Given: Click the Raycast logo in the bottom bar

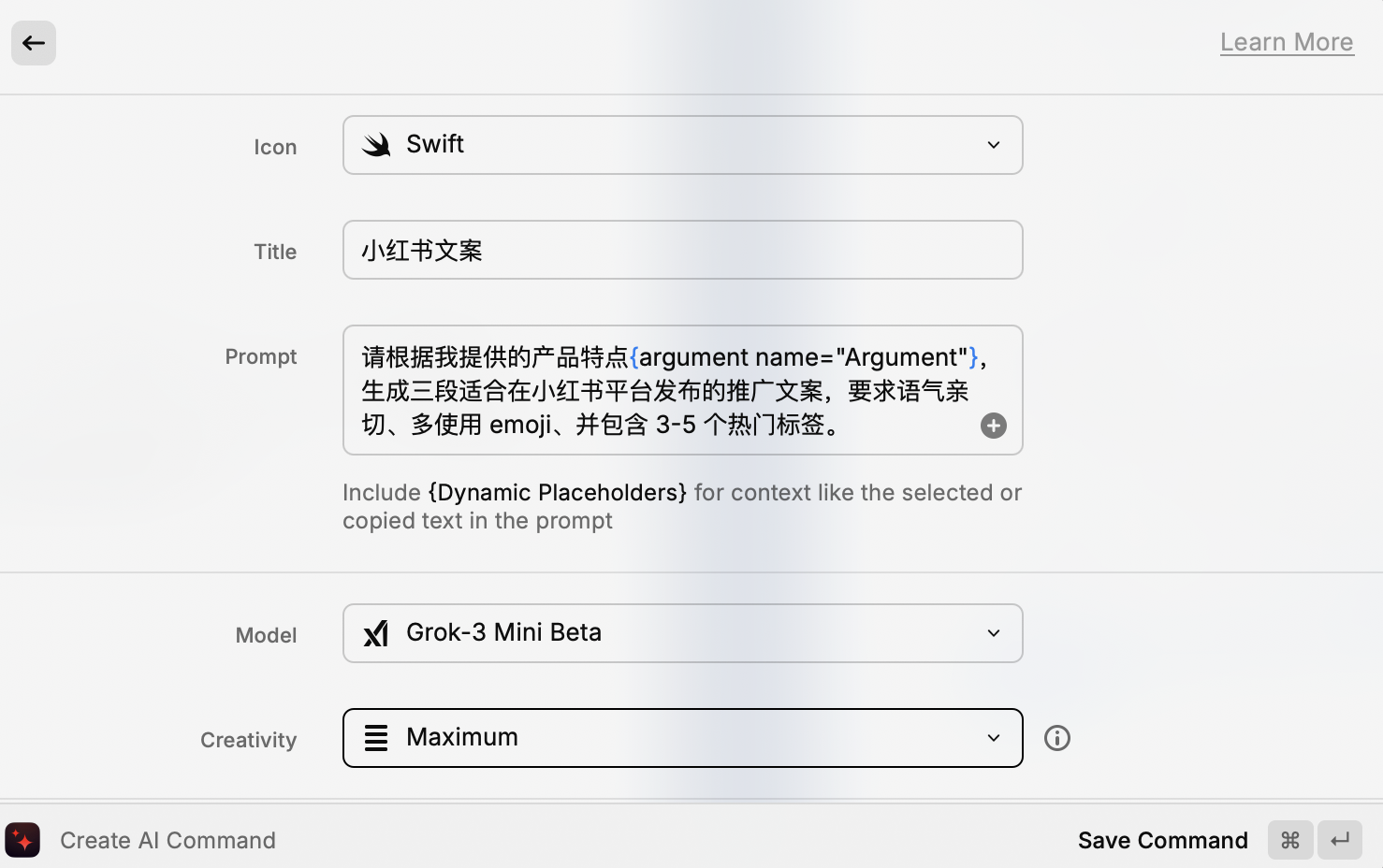Looking at the screenshot, I should [x=22, y=840].
